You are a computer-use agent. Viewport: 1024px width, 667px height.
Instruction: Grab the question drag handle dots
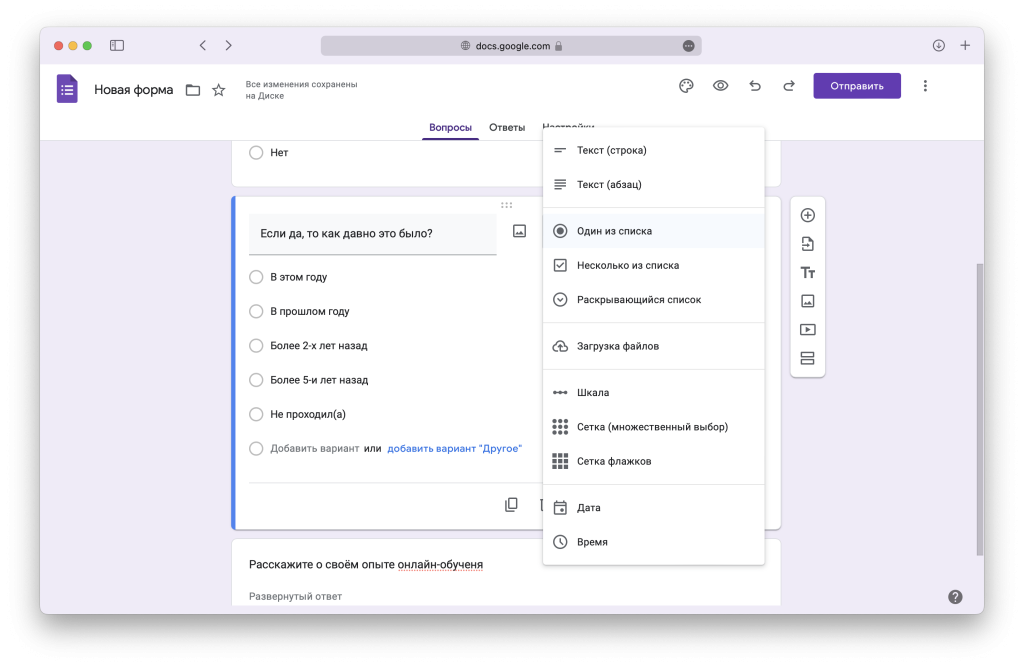coord(506,205)
